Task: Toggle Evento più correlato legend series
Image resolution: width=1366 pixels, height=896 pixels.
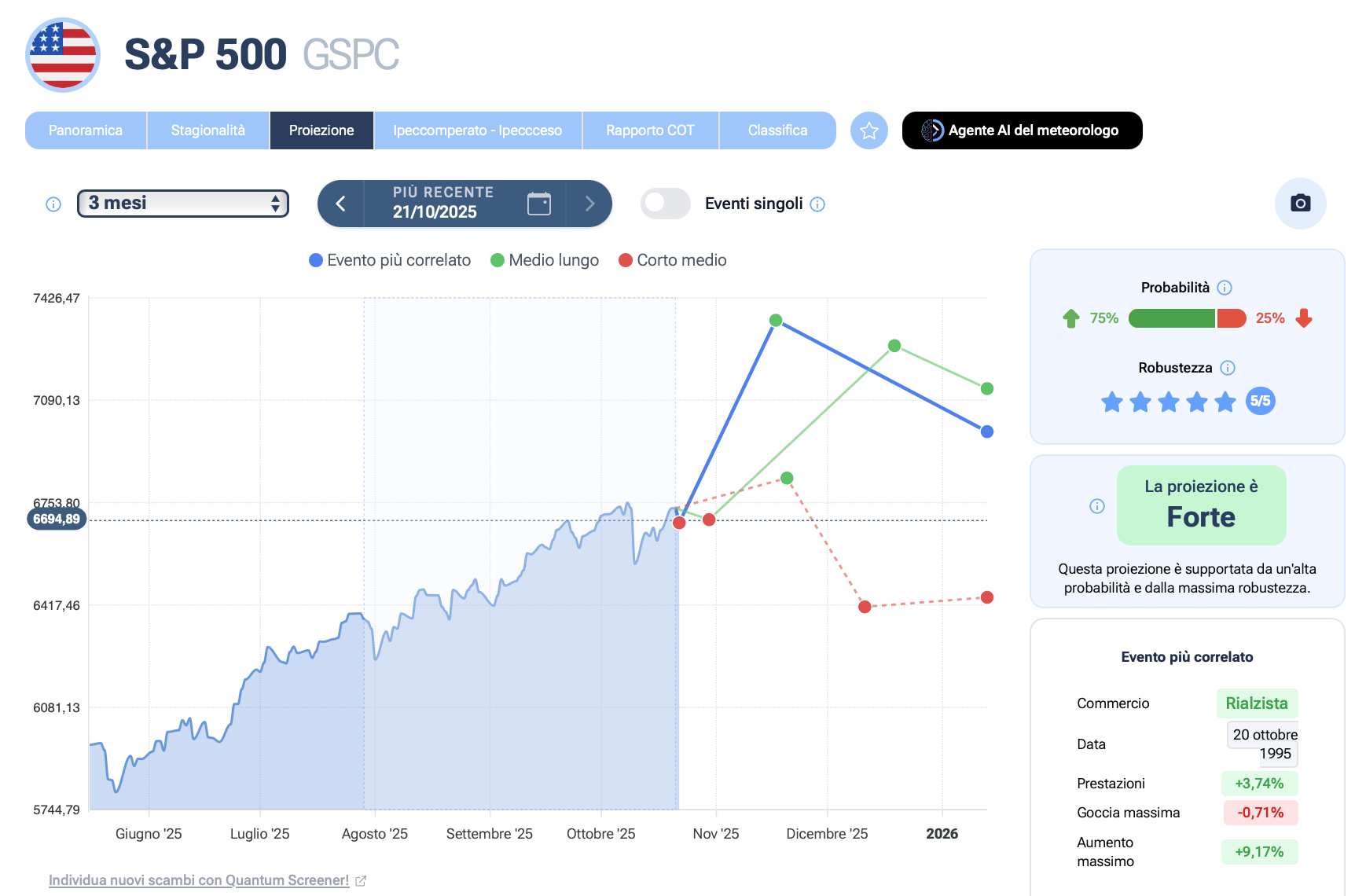Action: (390, 260)
